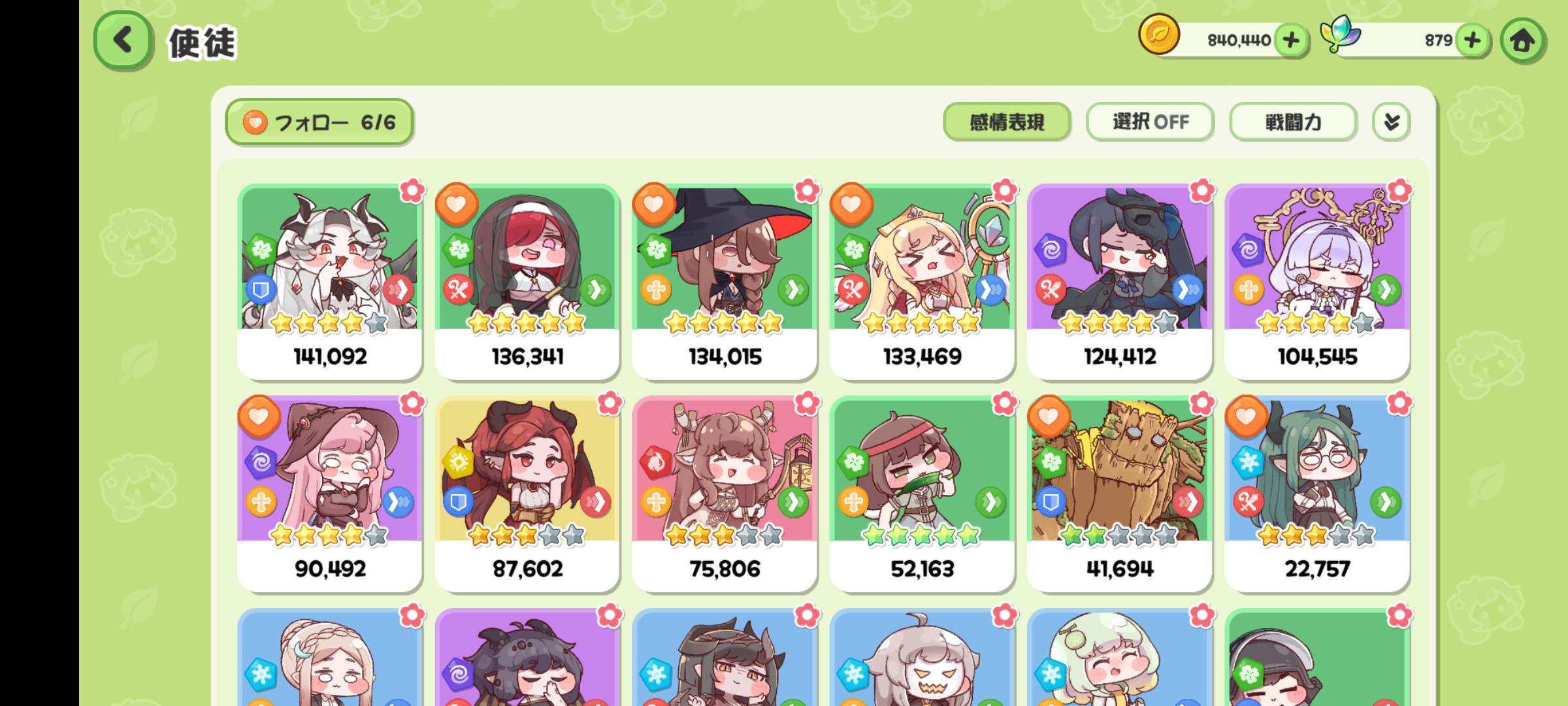Toggle follow heart on witch hat 134,015 card
The height and width of the screenshot is (706, 1568).
[x=654, y=205]
